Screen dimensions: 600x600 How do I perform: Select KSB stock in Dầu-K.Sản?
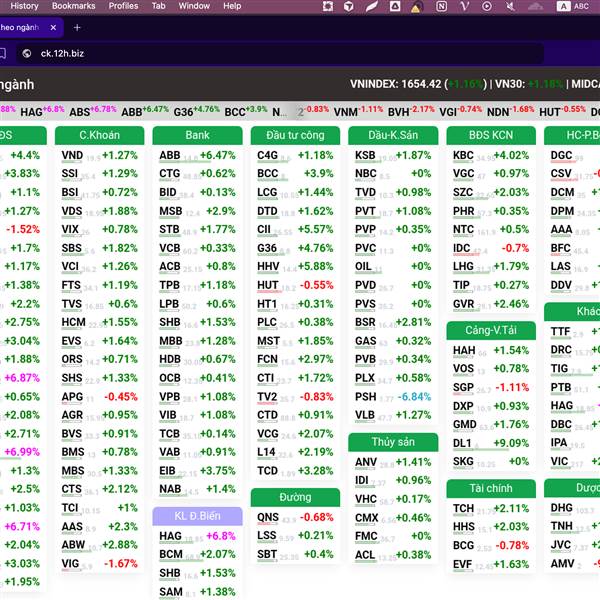pyautogui.click(x=393, y=155)
